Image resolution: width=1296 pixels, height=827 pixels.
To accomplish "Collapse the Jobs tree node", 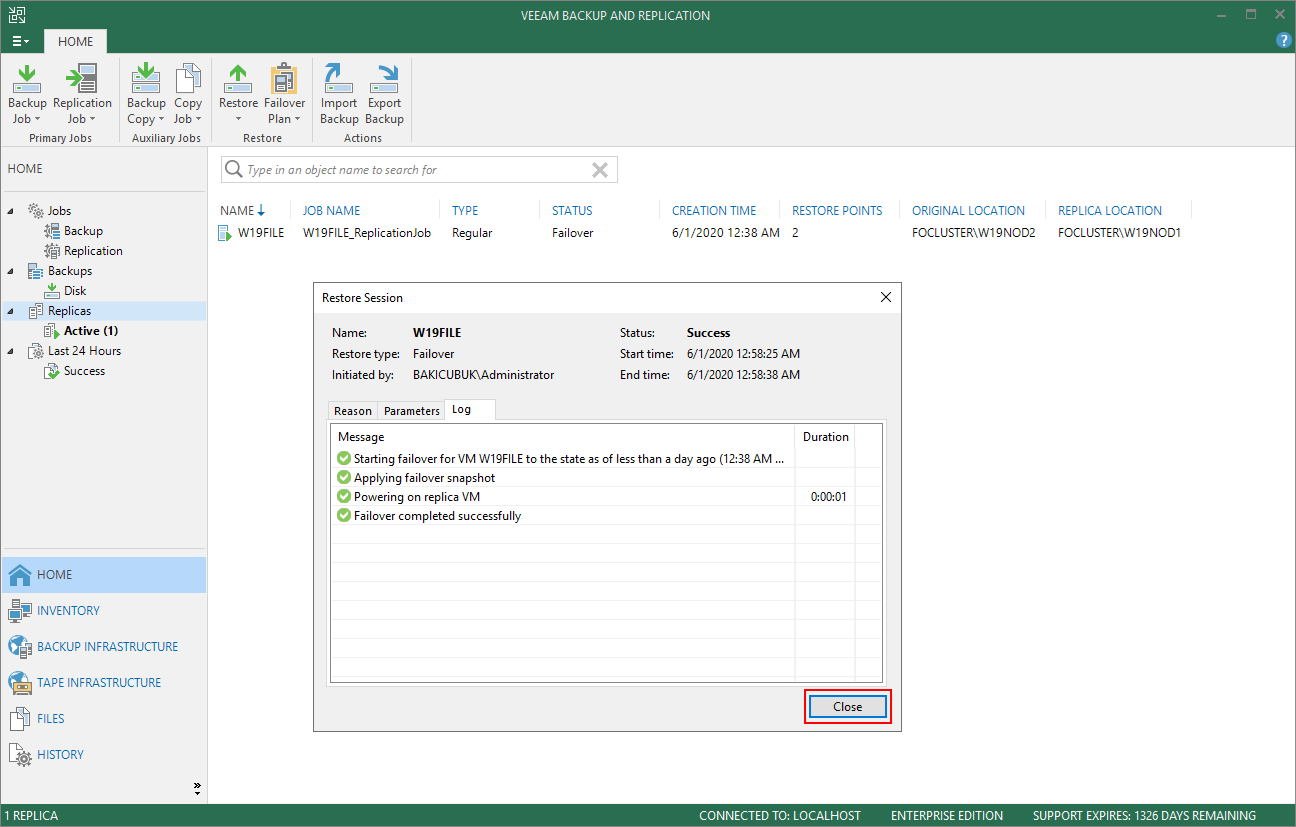I will 12,211.
